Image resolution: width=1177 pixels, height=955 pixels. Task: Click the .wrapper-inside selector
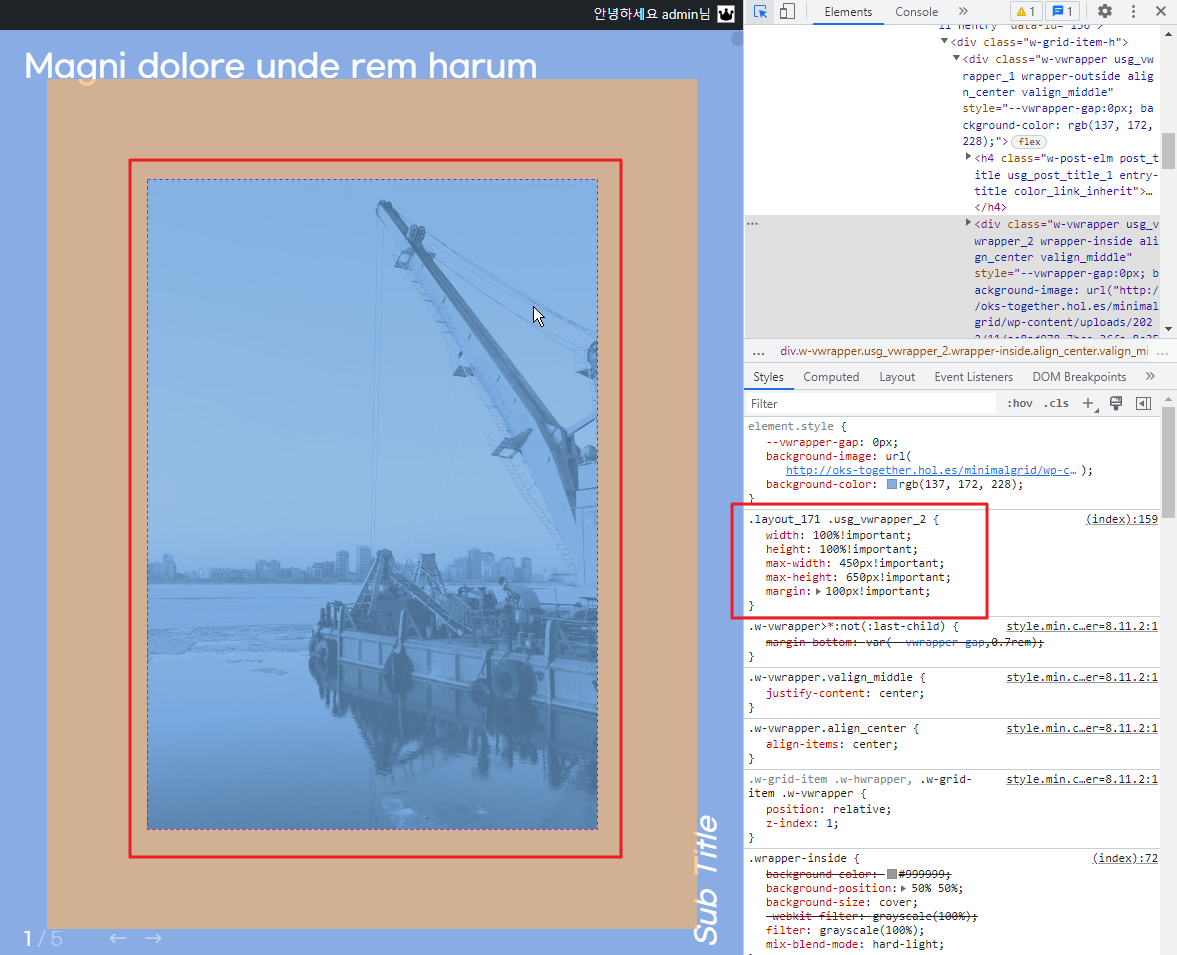(x=797, y=858)
